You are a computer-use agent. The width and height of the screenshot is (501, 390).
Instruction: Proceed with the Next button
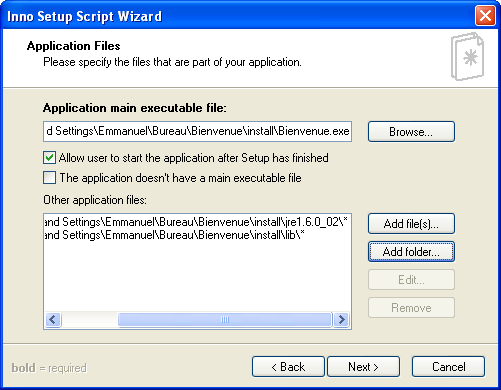point(363,367)
